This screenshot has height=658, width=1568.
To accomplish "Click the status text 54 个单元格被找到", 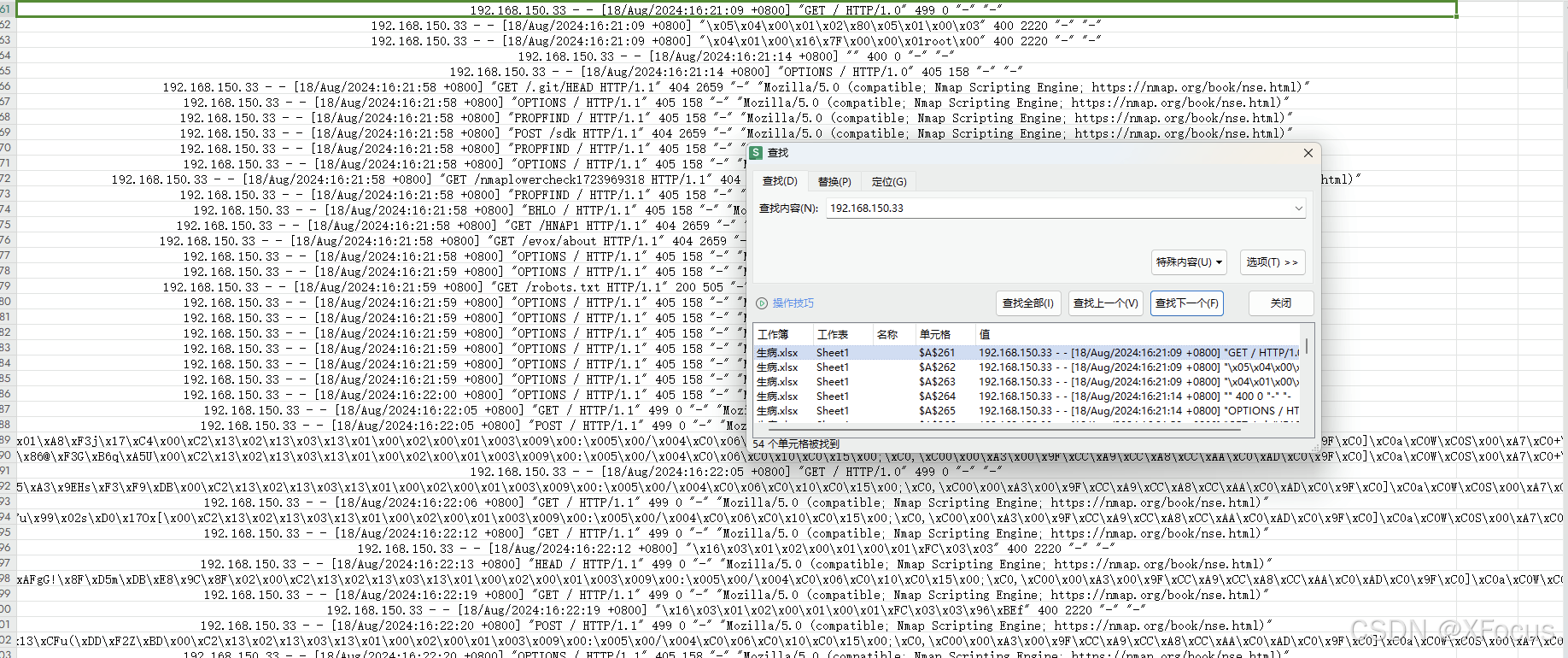I will 796,444.
